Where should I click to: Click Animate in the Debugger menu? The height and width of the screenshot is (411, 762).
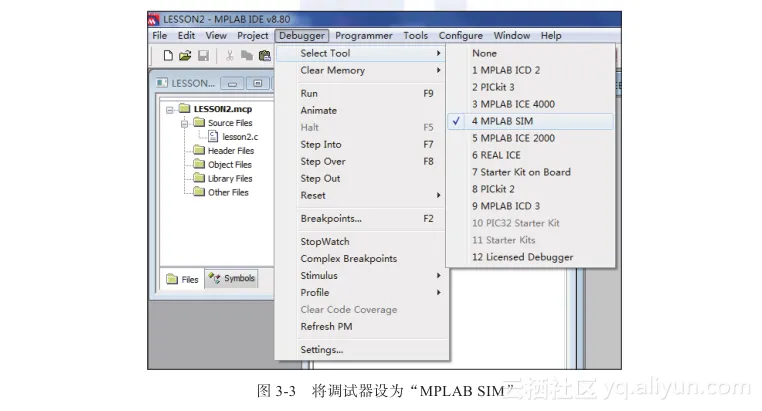coord(362,110)
